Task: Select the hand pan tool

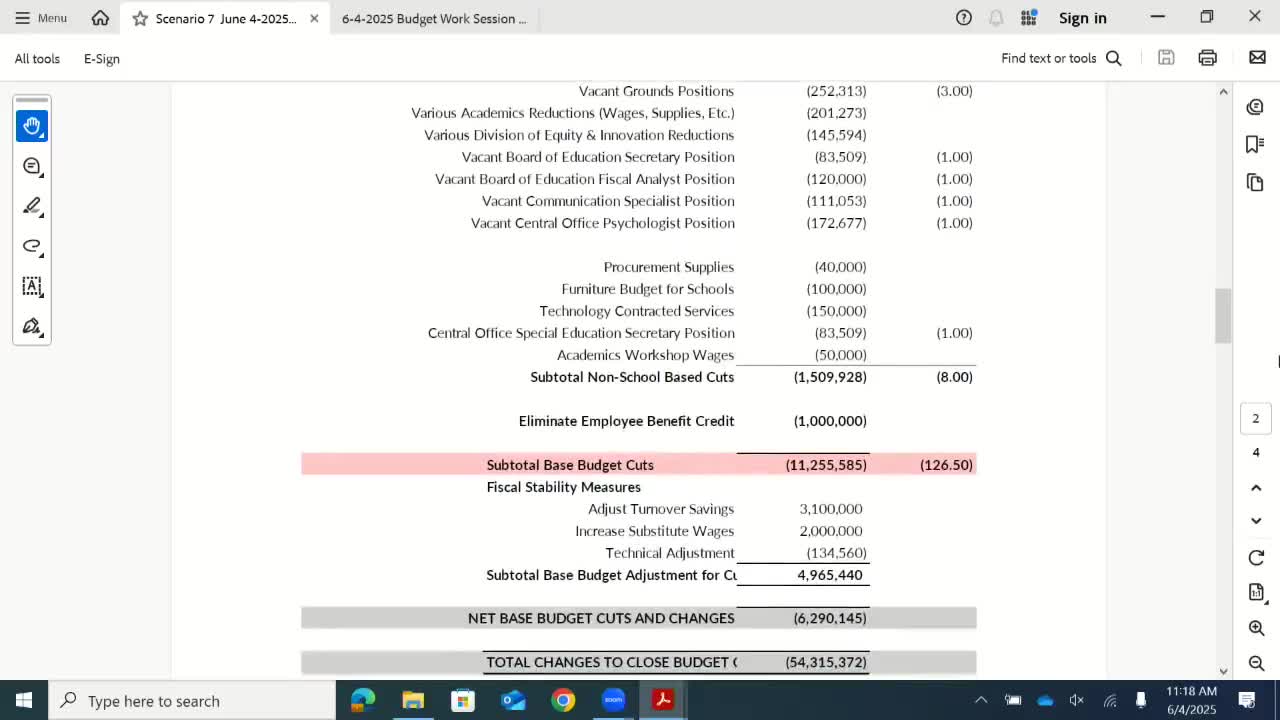Action: tap(32, 126)
